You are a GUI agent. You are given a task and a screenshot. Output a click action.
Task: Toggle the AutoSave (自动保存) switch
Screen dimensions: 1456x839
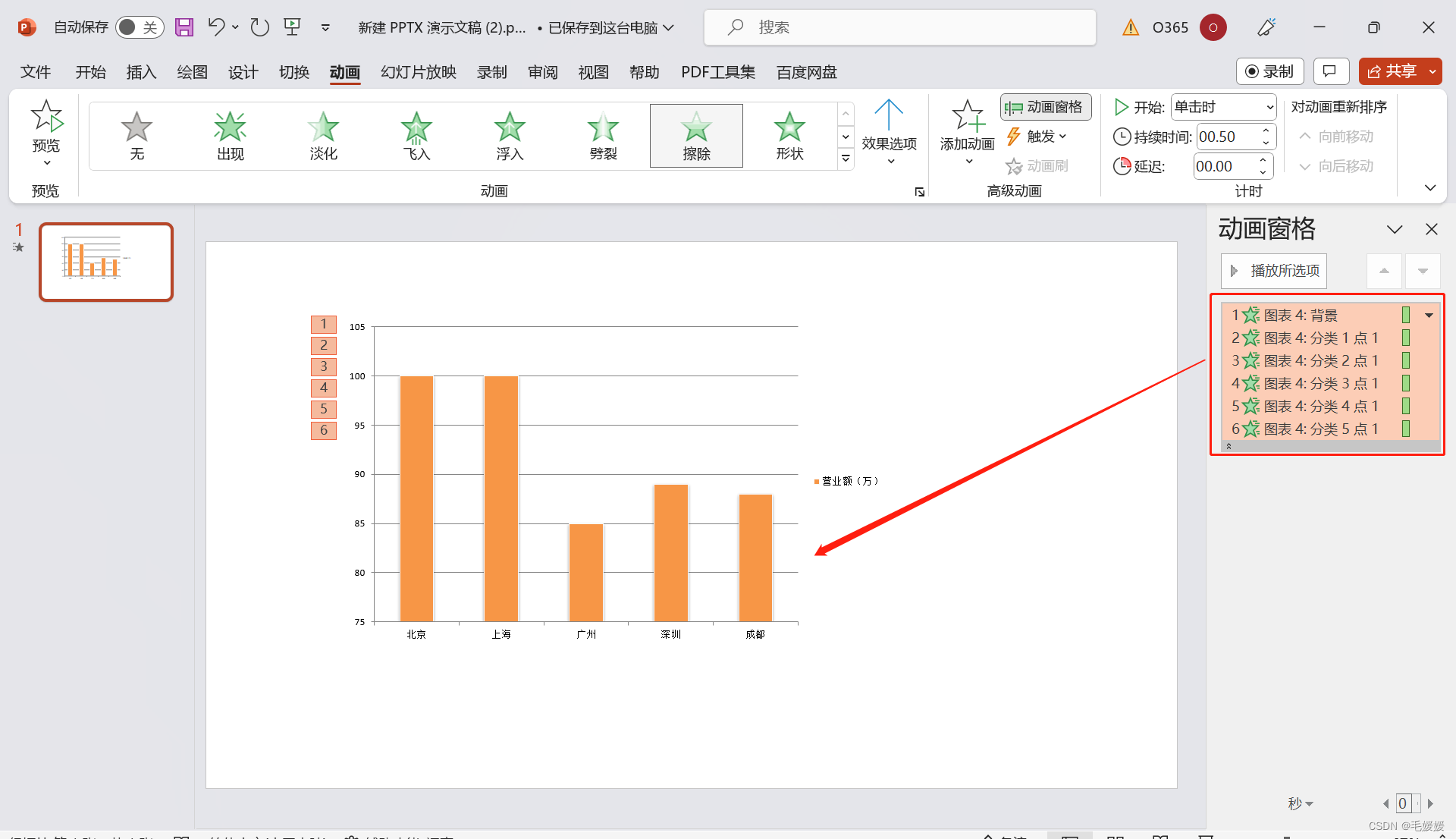[x=140, y=27]
